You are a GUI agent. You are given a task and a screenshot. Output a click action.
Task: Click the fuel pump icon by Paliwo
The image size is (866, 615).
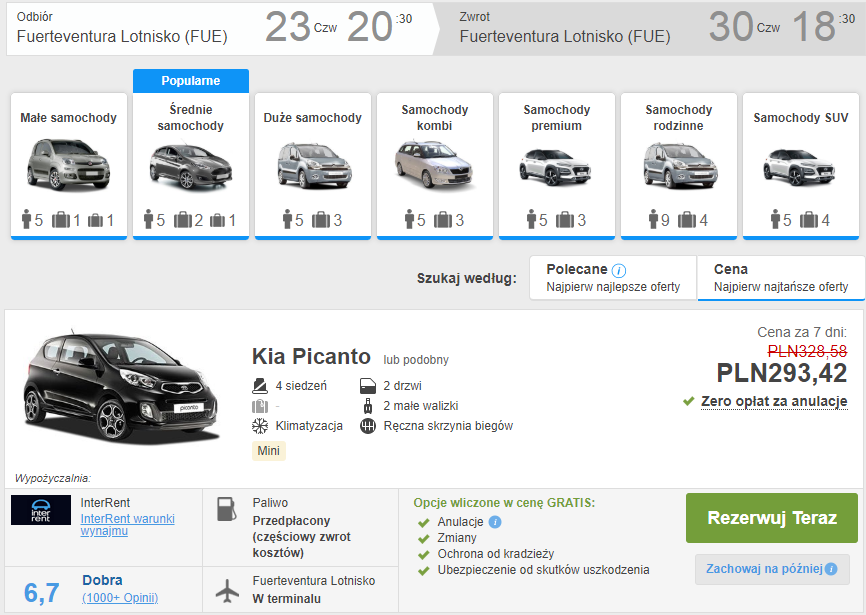click(226, 510)
